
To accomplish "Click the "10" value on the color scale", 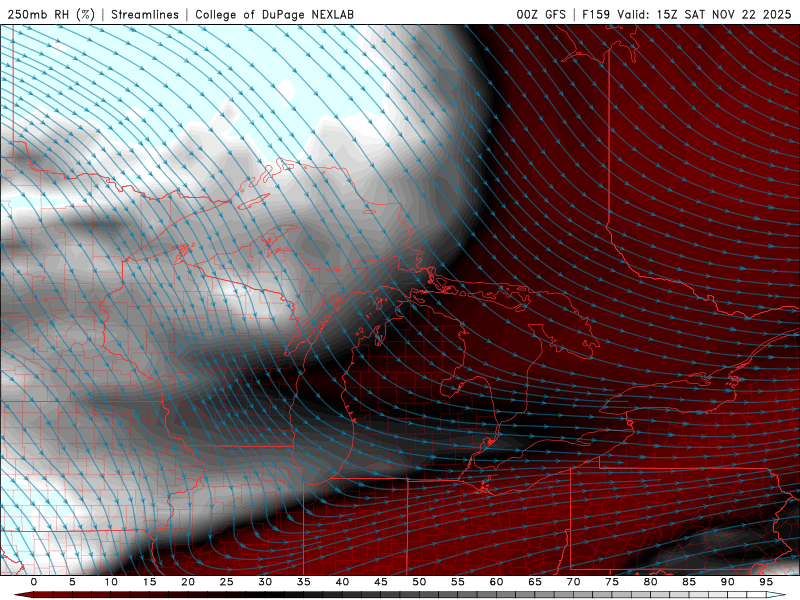I will click(111, 582).
